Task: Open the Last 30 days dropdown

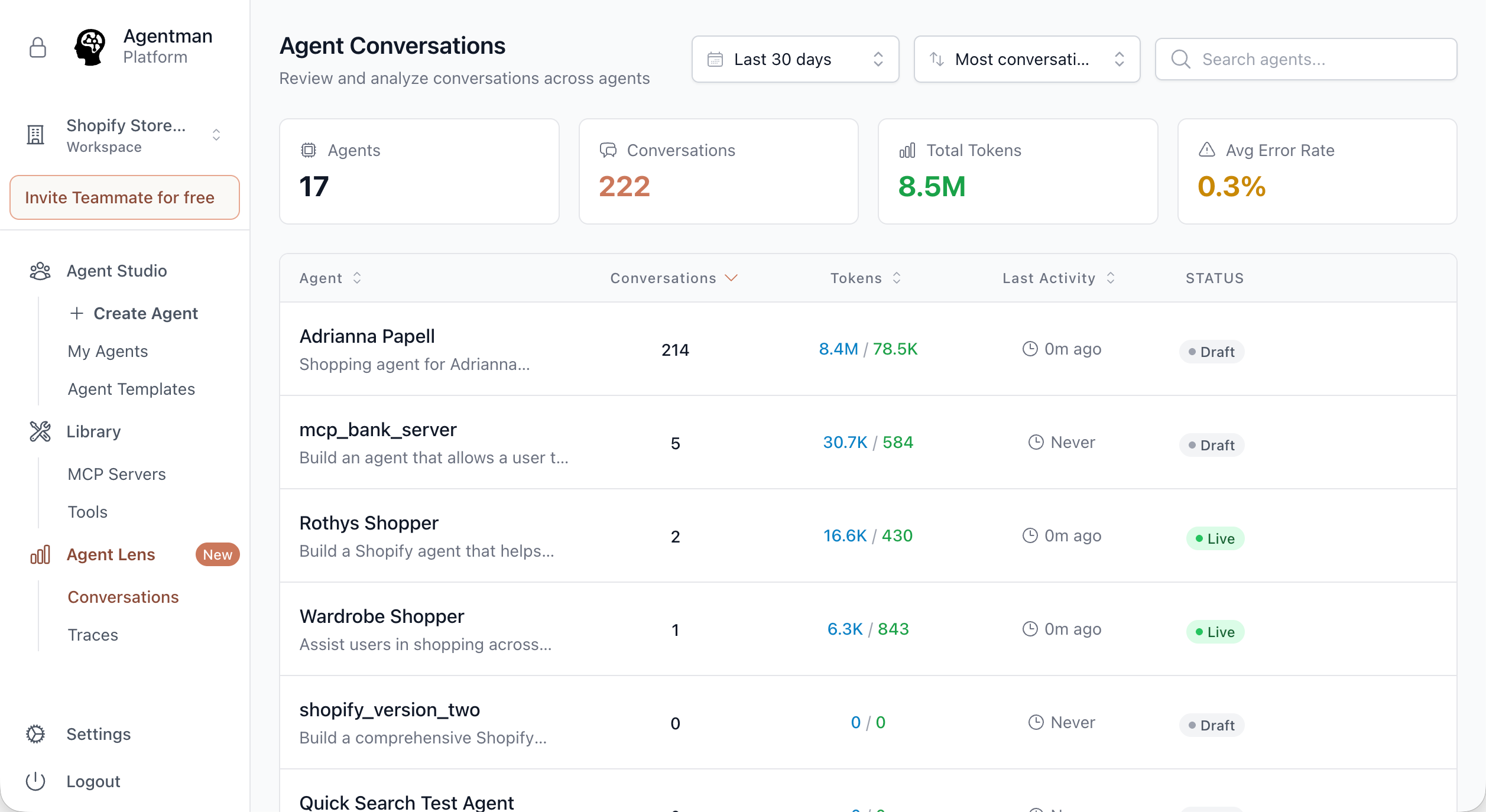Action: click(x=795, y=59)
